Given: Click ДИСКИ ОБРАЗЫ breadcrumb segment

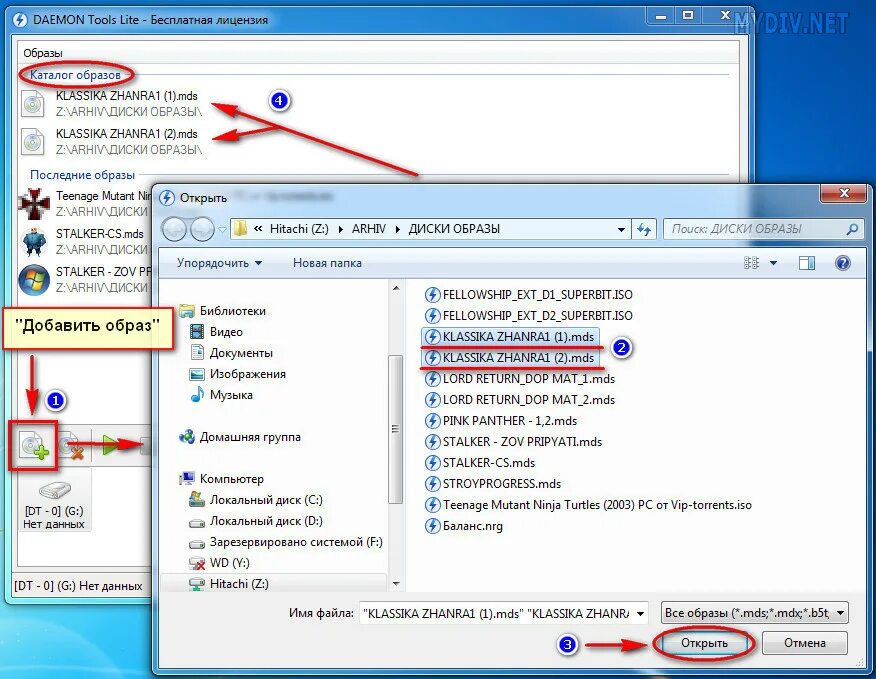Looking at the screenshot, I should point(454,229).
